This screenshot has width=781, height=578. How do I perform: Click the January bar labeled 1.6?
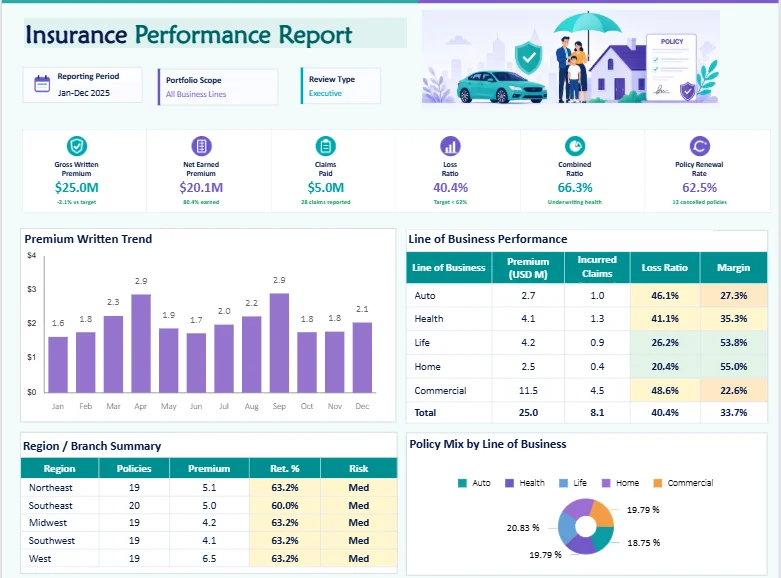[x=58, y=365]
